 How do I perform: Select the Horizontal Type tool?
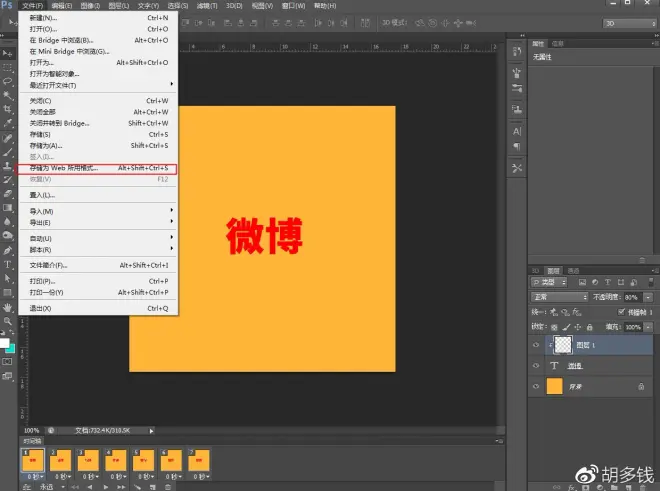click(x=7, y=264)
